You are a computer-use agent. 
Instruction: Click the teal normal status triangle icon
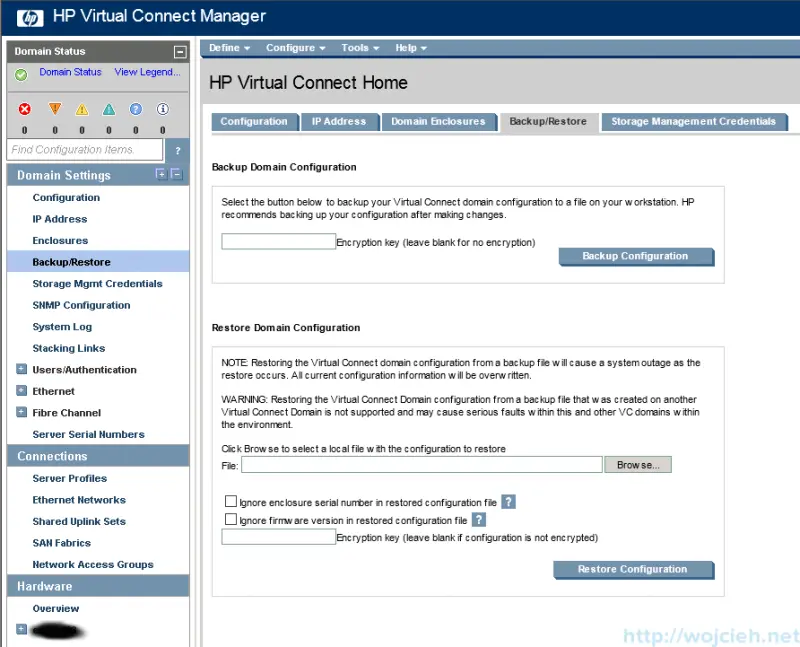[108, 109]
